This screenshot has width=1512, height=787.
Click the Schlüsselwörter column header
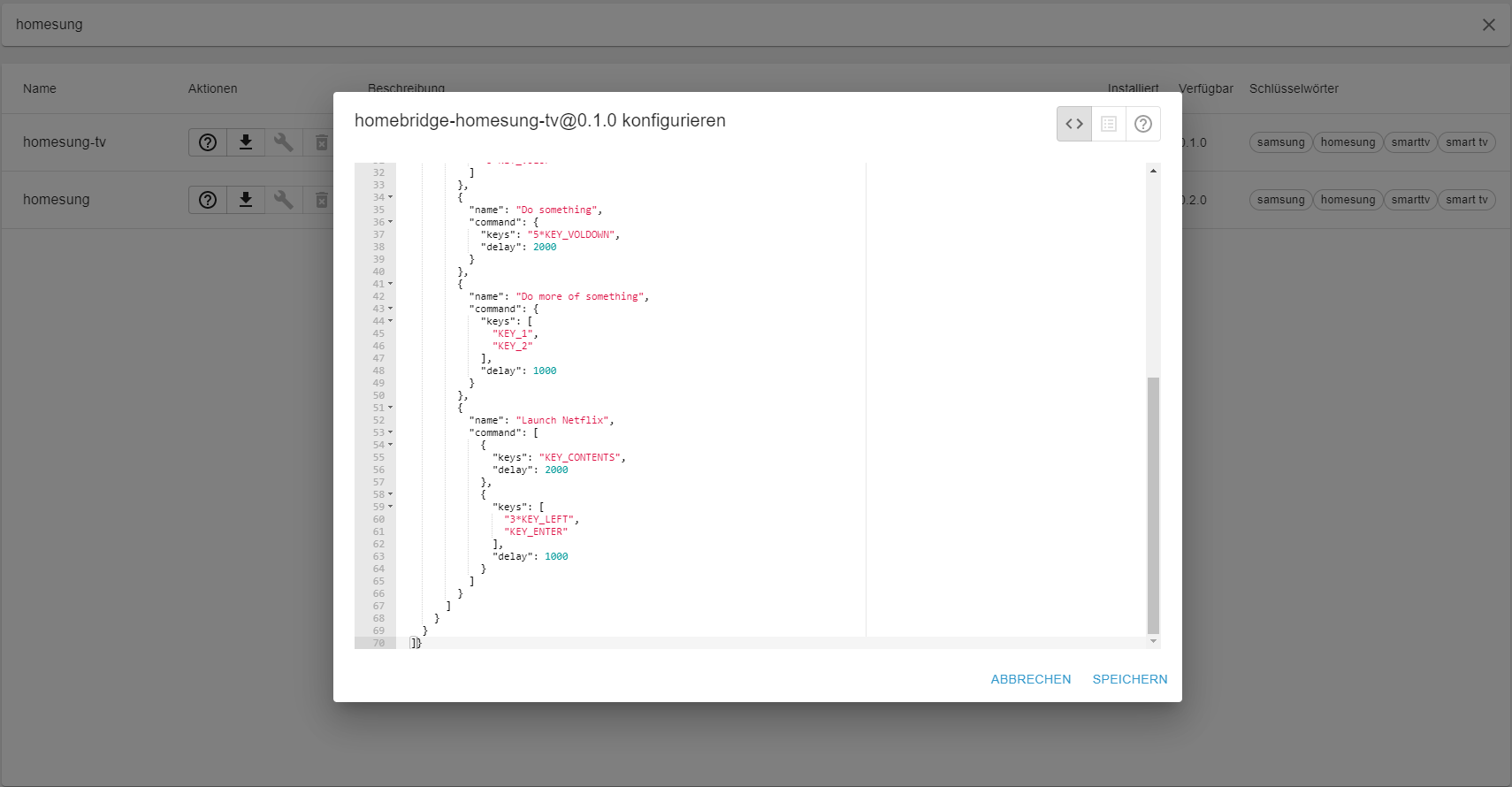click(1294, 88)
